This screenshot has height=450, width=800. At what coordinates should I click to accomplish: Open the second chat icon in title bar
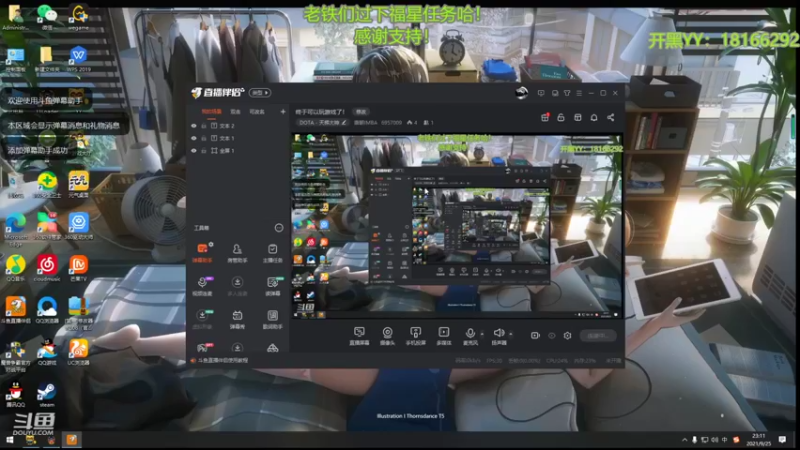(555, 93)
